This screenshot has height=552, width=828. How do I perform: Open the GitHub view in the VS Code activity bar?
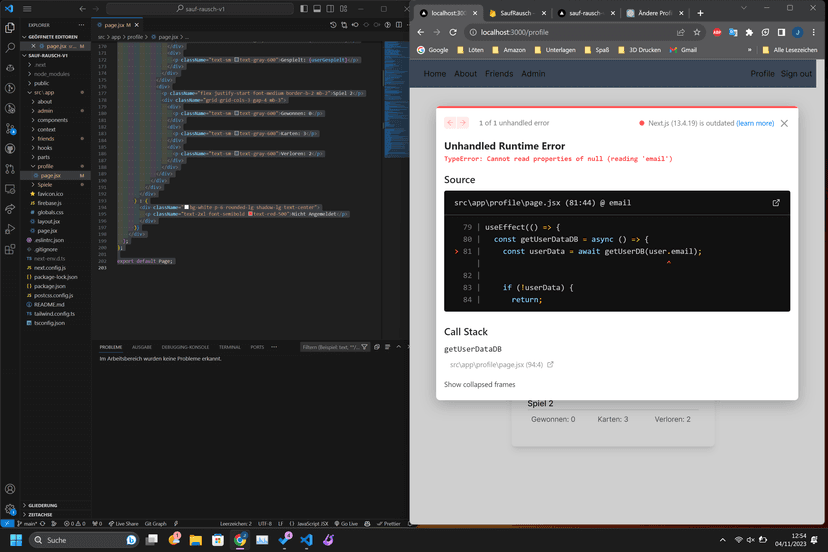[x=10, y=148]
